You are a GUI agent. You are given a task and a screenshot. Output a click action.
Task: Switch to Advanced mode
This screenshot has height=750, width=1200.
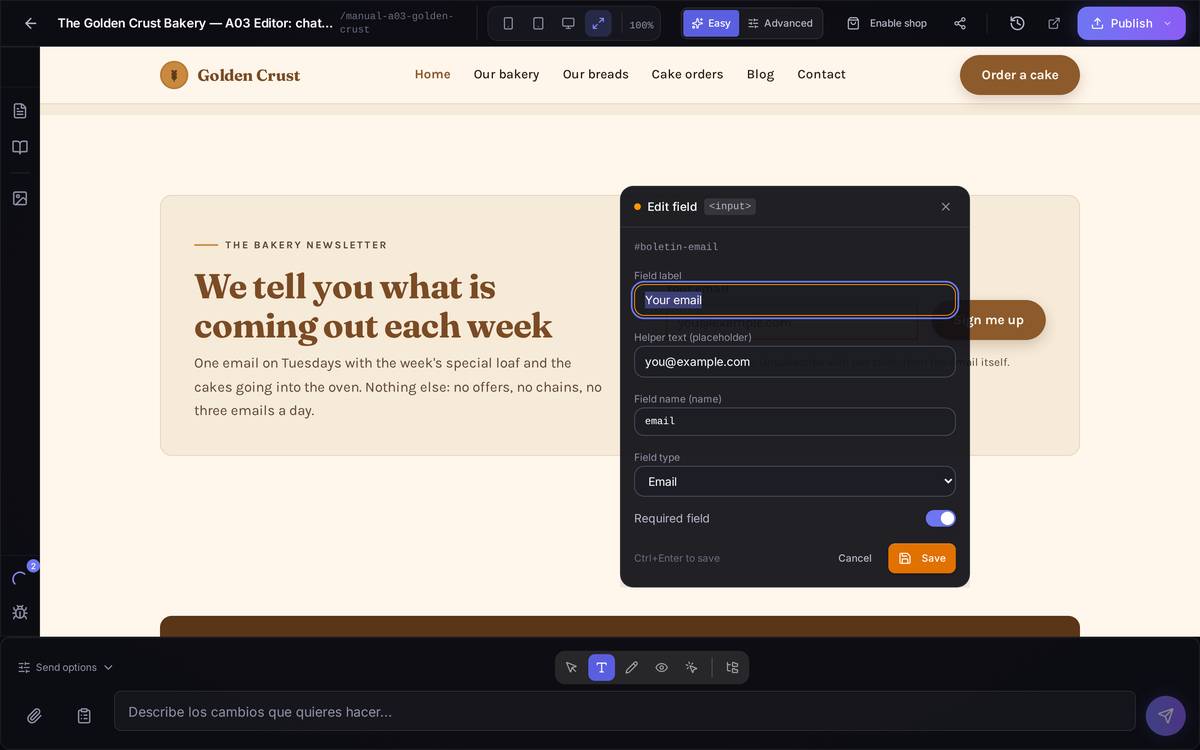point(780,23)
